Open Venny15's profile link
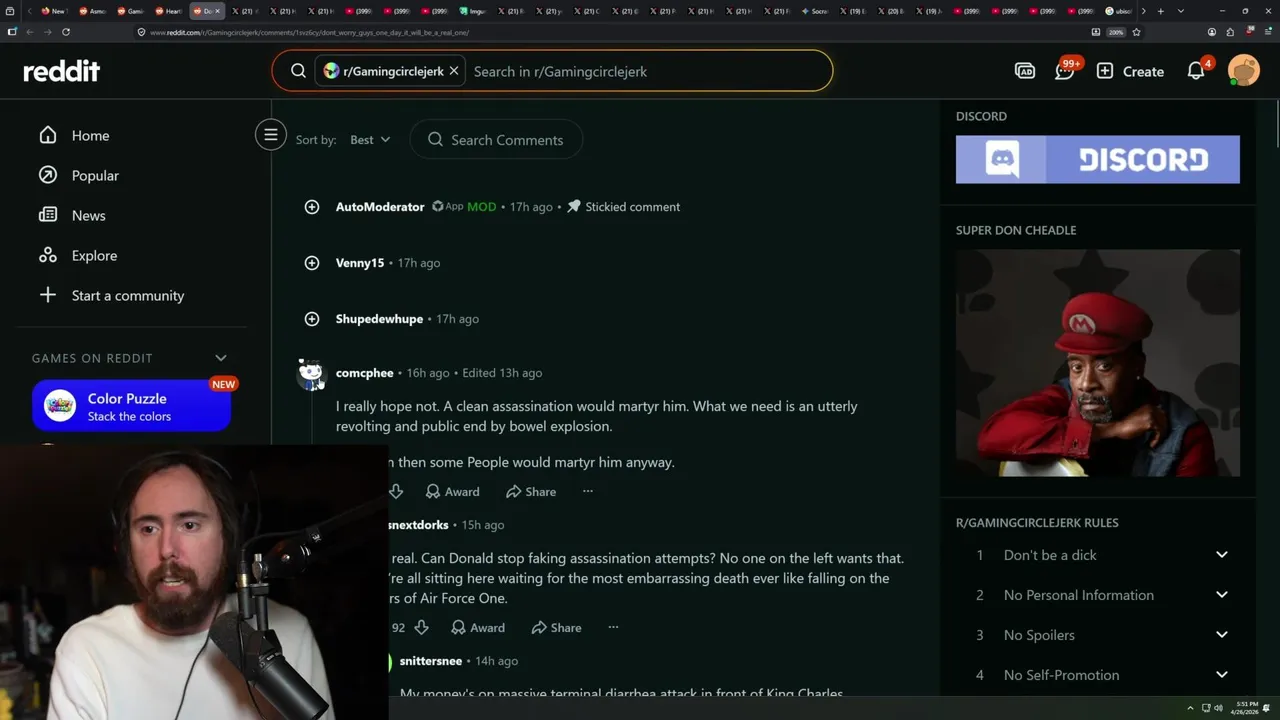This screenshot has height=720, width=1280. 360,263
